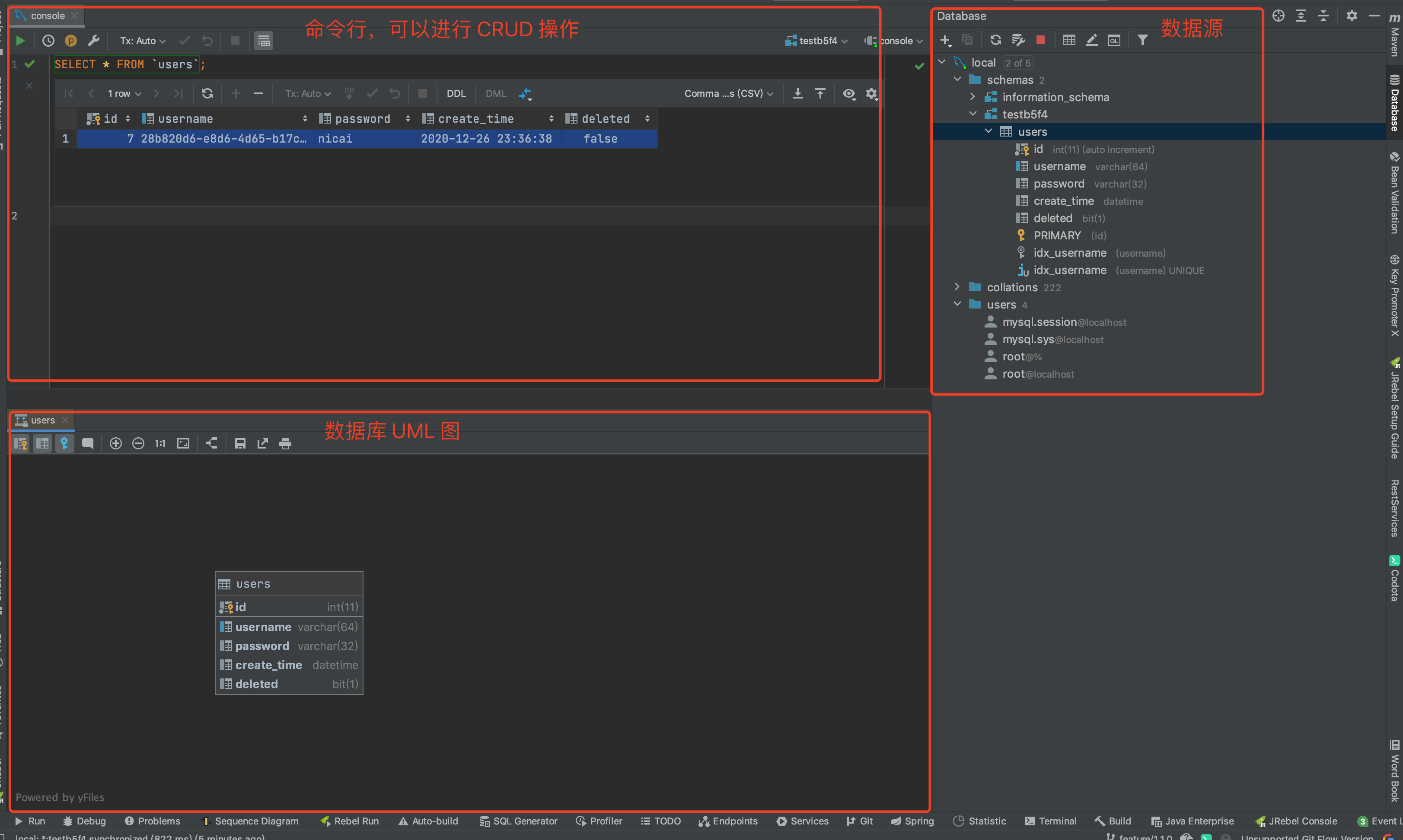This screenshot has width=1403, height=840.
Task: Toggle In-Editor Results view button
Action: click(263, 41)
